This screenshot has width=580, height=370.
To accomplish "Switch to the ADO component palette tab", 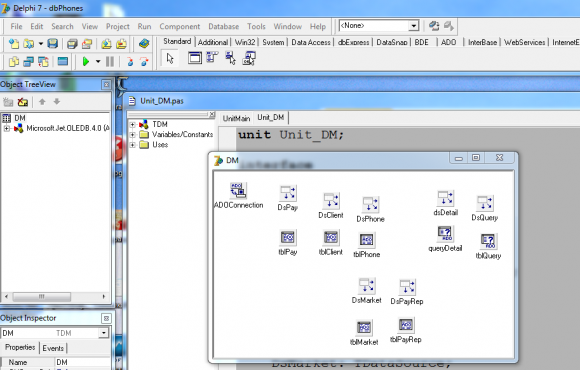I will [448, 42].
